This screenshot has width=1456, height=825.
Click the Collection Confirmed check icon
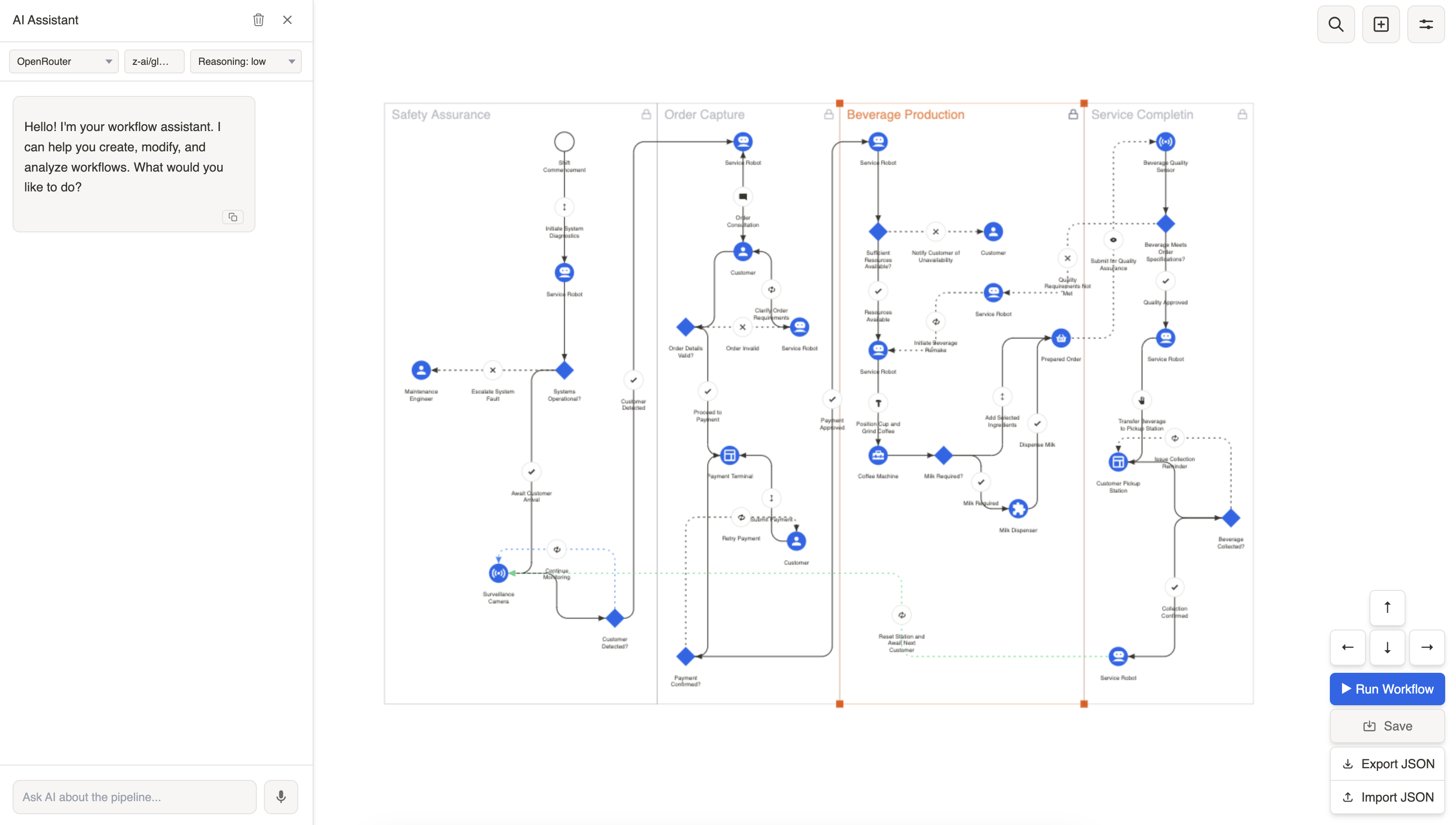click(x=1174, y=588)
